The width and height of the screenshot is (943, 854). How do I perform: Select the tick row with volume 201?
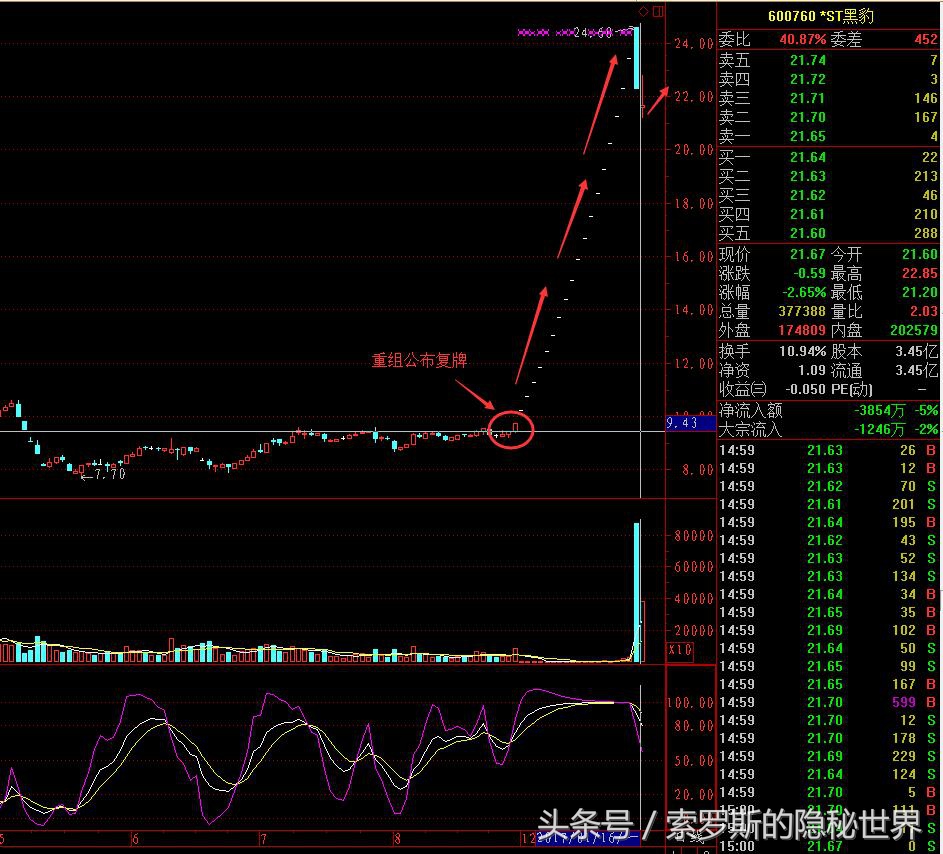point(828,505)
